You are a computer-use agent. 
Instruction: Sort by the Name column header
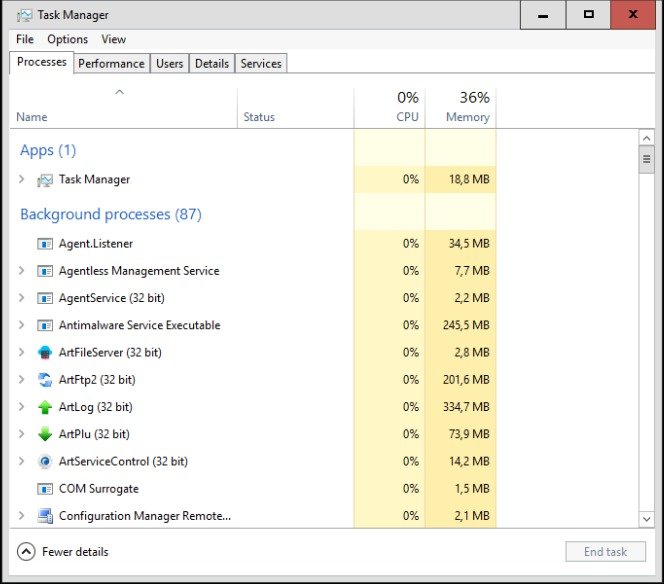(123, 108)
